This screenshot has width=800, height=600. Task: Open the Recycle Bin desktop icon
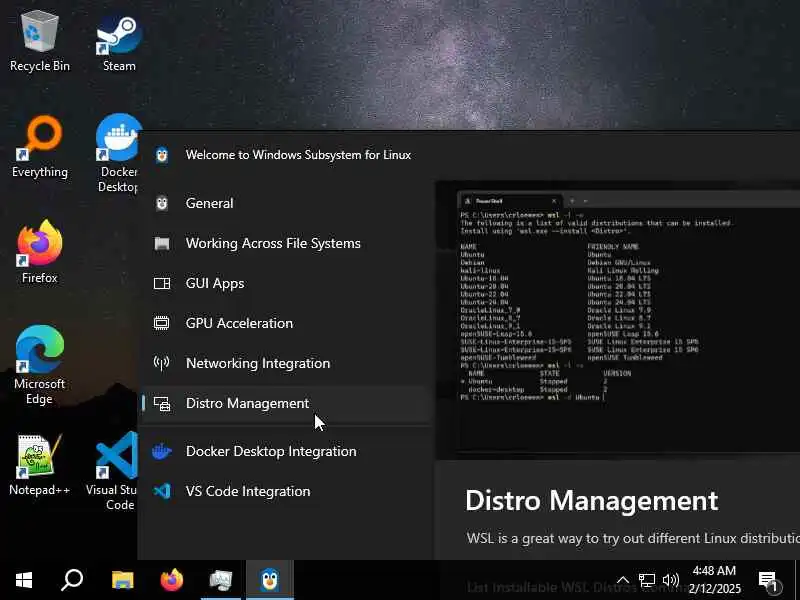point(39,41)
